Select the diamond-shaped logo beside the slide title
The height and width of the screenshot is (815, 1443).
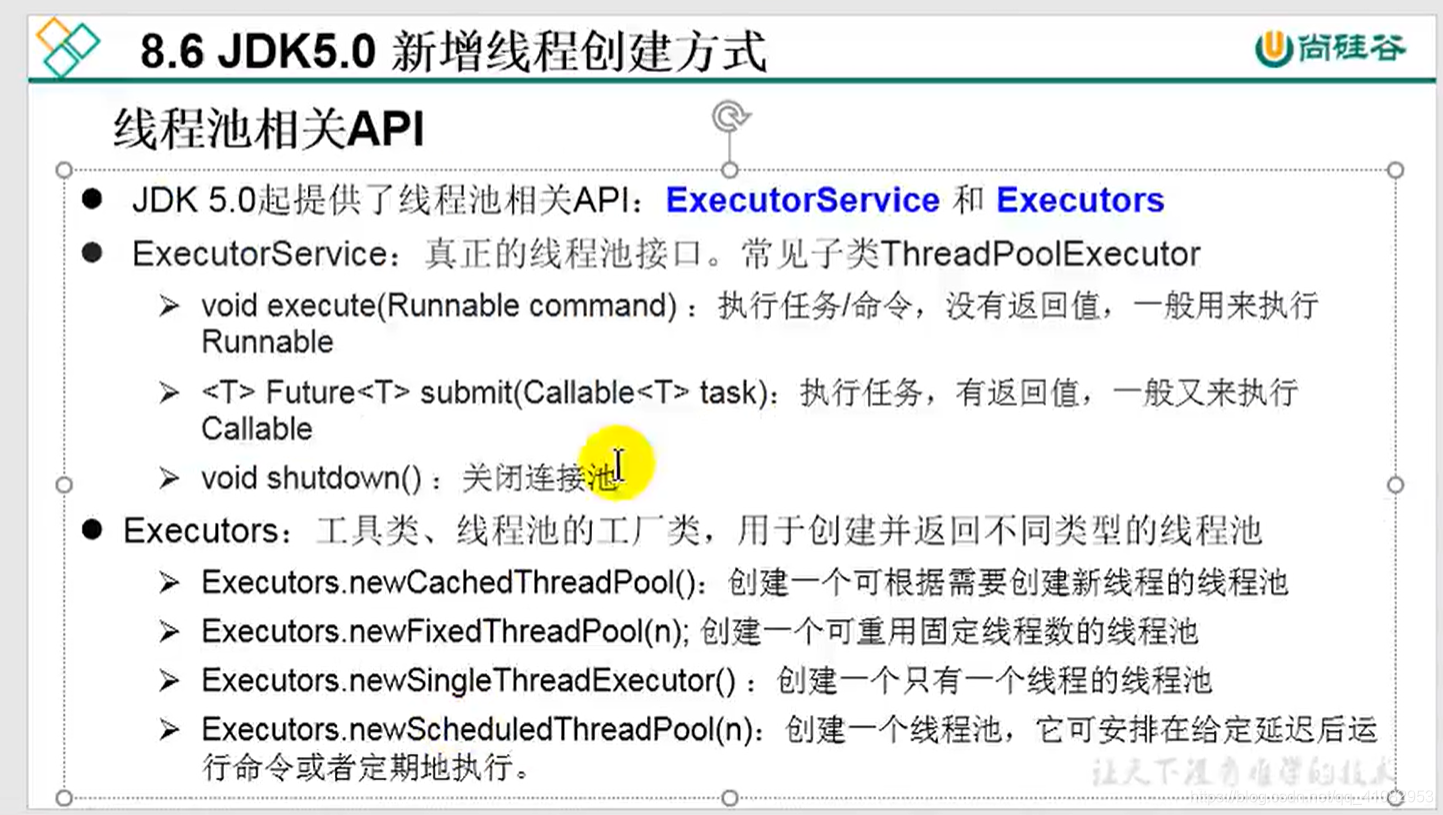coord(67,46)
